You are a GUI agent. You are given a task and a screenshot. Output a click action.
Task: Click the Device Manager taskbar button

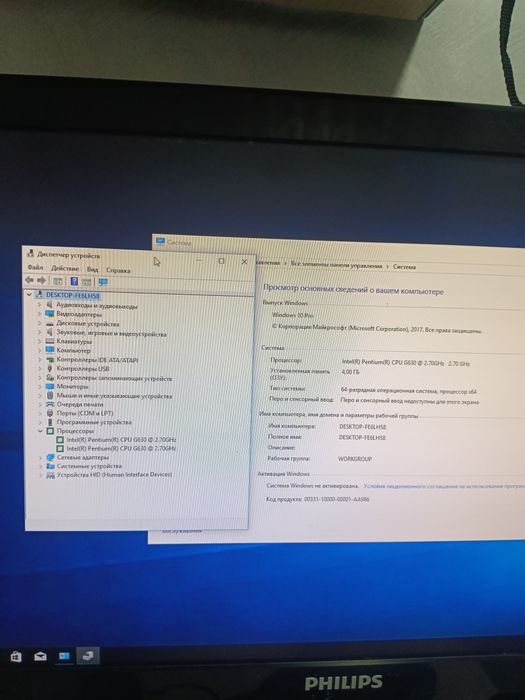tap(88, 656)
